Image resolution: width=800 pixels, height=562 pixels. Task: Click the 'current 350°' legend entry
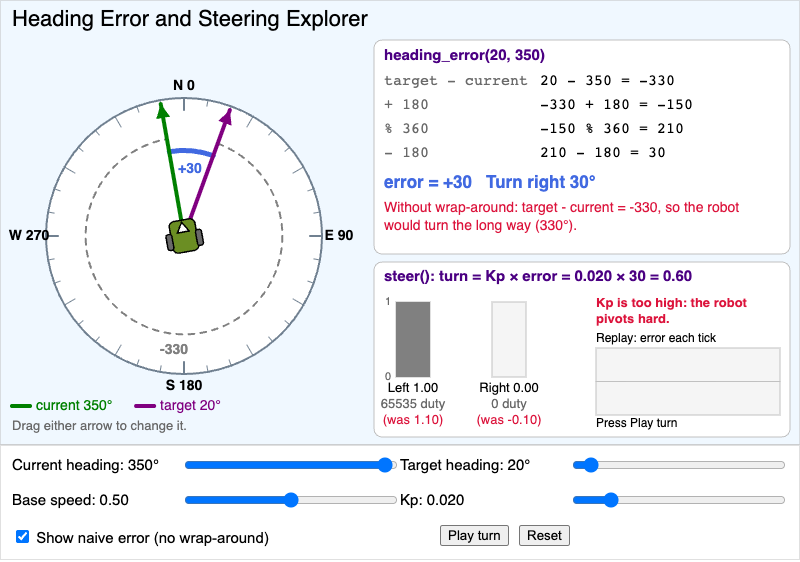[x=61, y=405]
